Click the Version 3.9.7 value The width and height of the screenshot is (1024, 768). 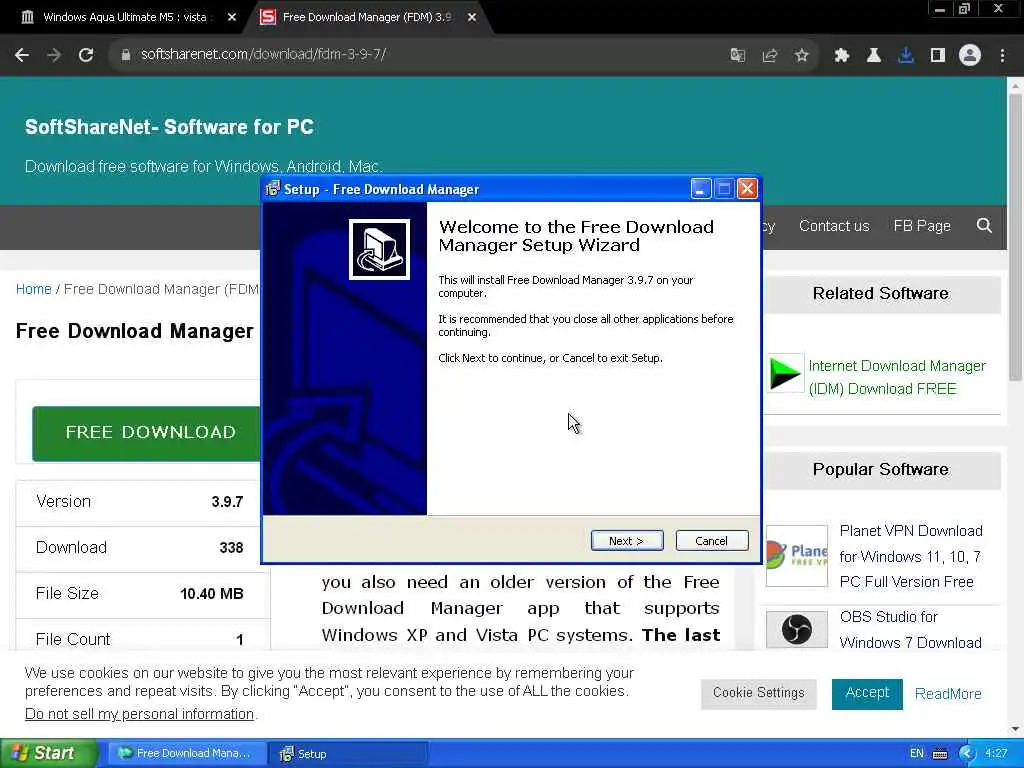click(x=227, y=502)
